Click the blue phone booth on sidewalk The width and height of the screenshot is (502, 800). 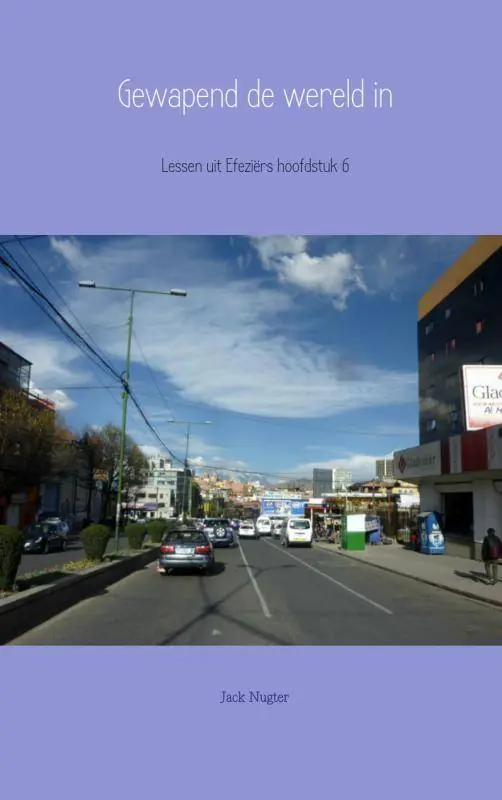point(431,533)
